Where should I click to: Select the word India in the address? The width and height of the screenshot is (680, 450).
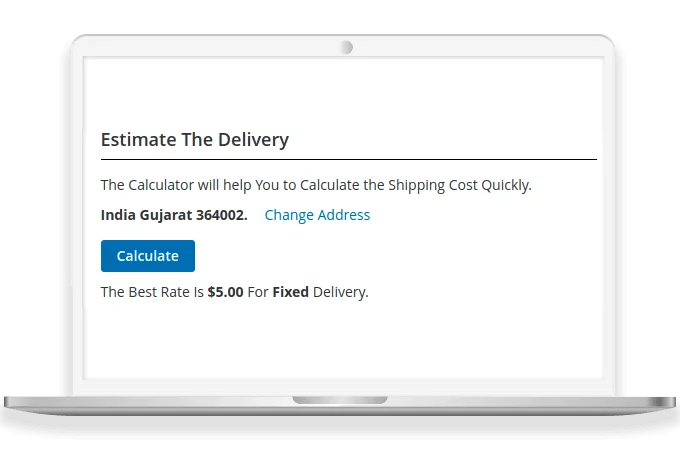pyautogui.click(x=119, y=215)
